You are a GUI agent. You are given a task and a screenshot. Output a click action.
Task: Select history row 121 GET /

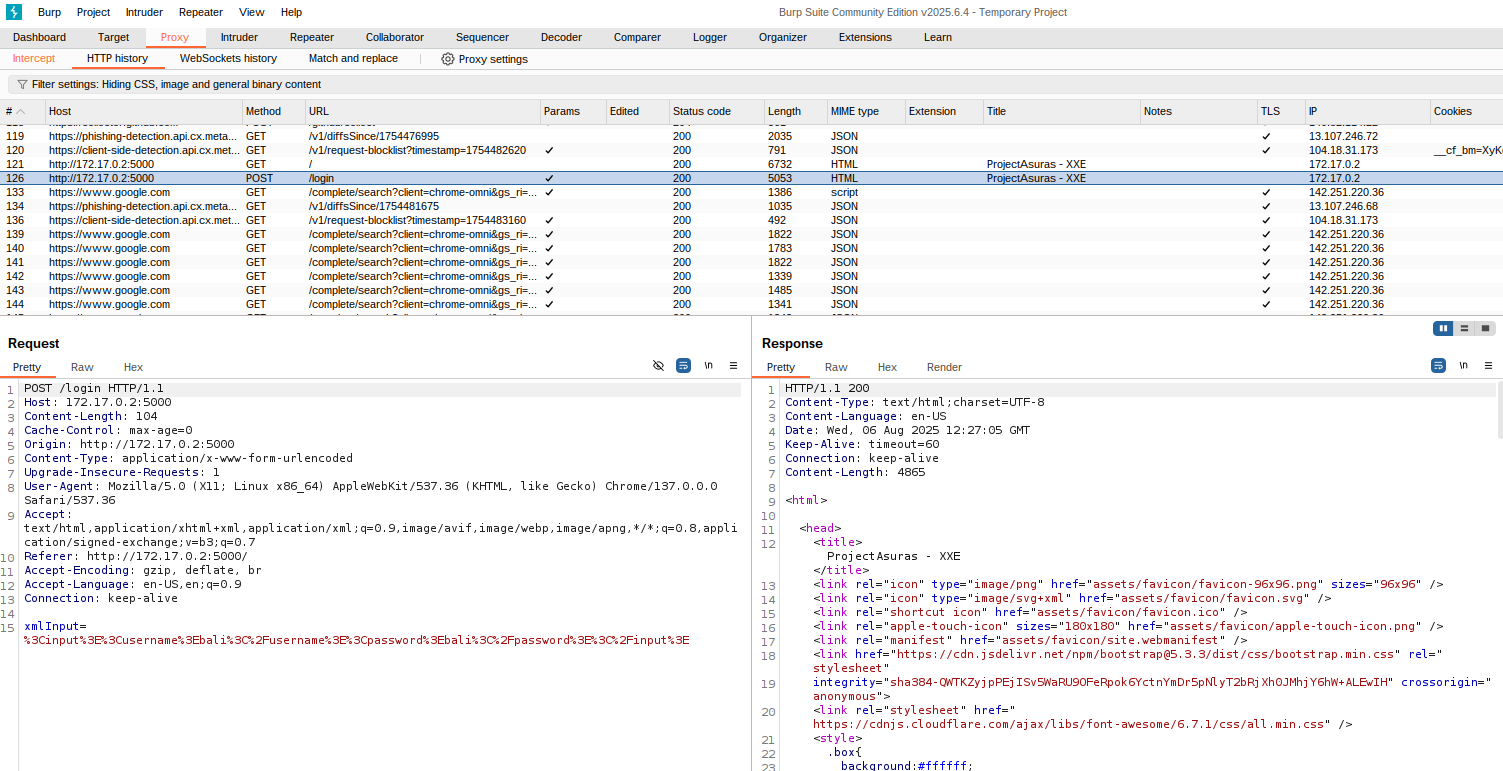[x=751, y=164]
